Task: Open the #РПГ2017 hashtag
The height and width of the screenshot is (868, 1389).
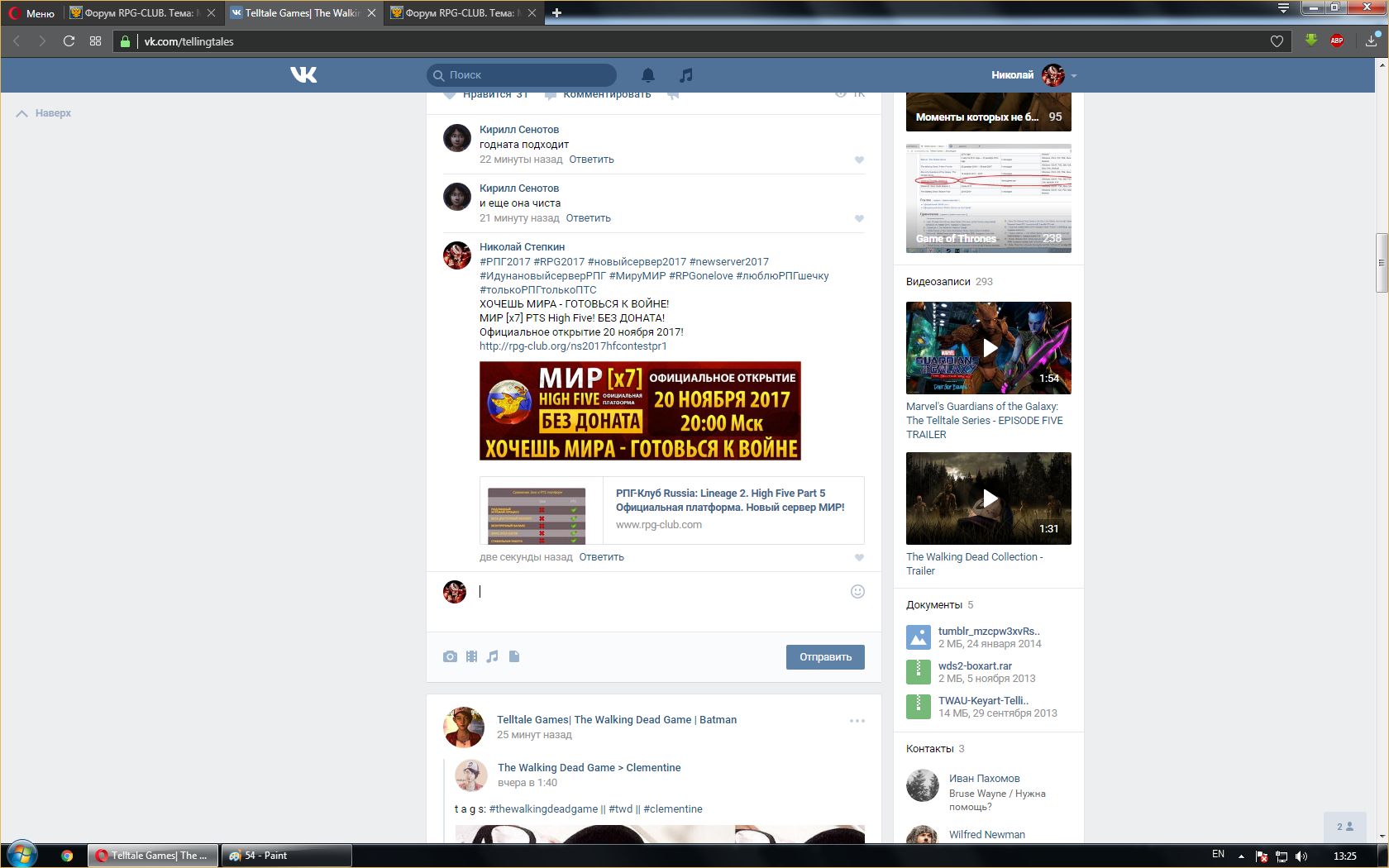Action: pyautogui.click(x=505, y=262)
